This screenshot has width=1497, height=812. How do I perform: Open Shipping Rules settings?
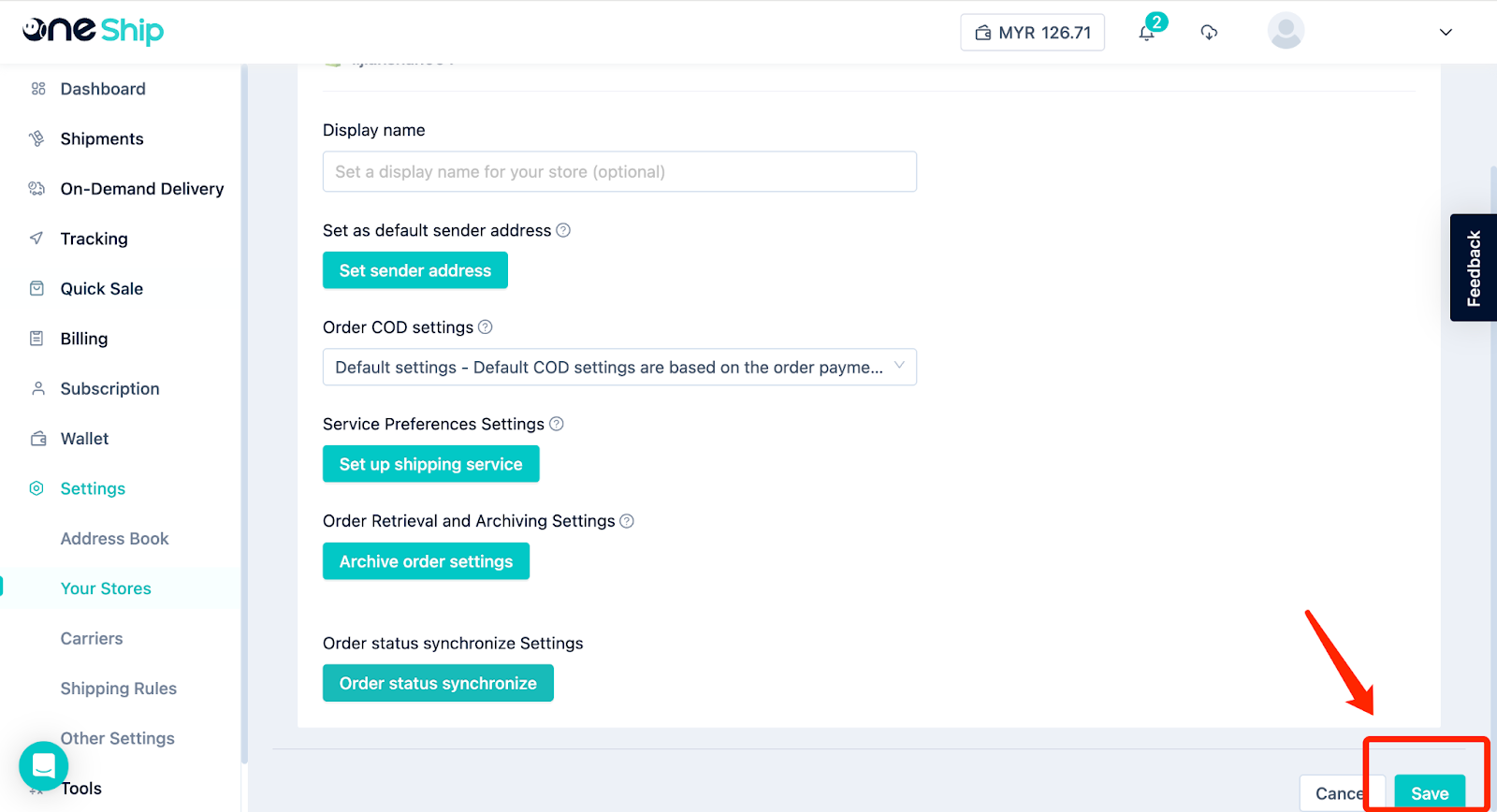pos(119,689)
